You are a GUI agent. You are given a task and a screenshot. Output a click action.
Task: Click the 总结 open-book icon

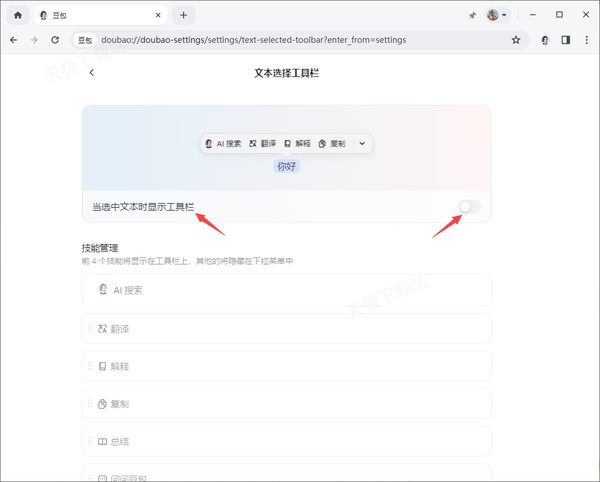pos(102,442)
